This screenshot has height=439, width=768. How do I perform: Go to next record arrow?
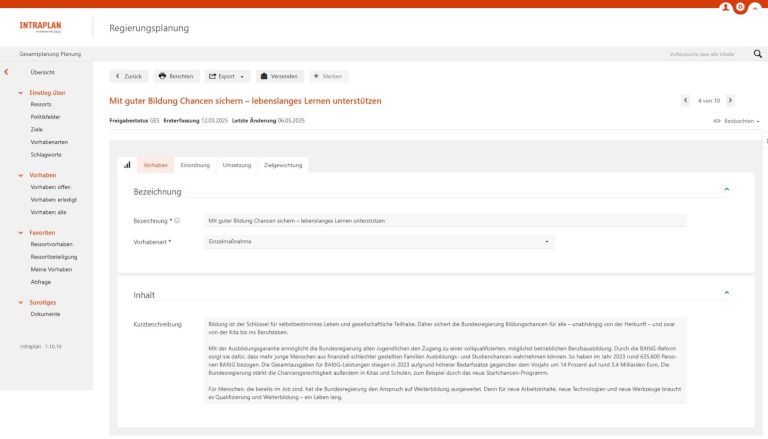point(731,100)
